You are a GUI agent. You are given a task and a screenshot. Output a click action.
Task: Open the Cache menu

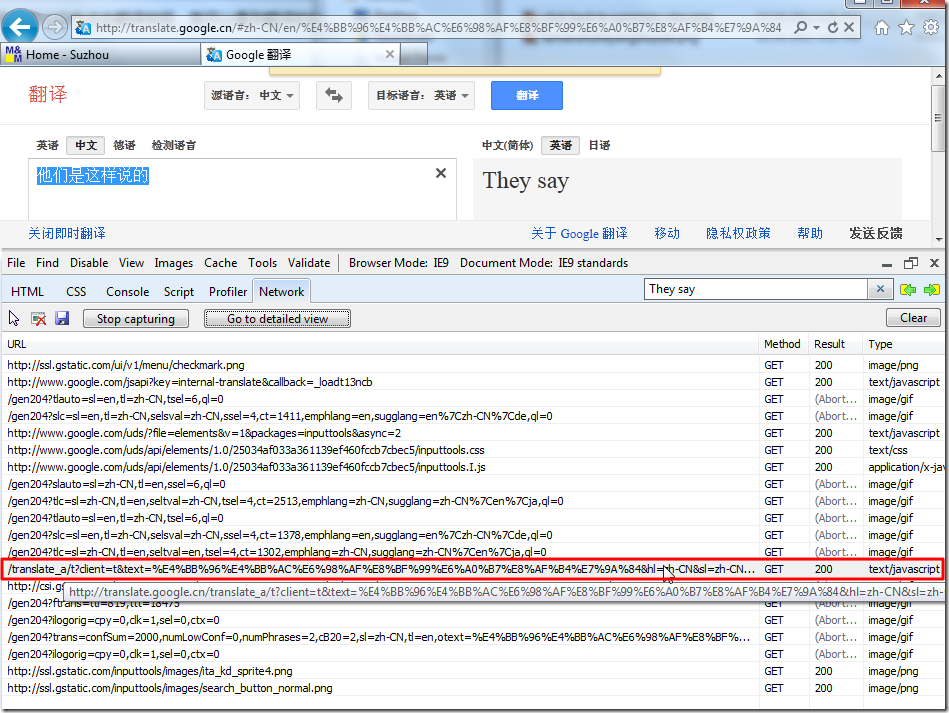tap(221, 263)
